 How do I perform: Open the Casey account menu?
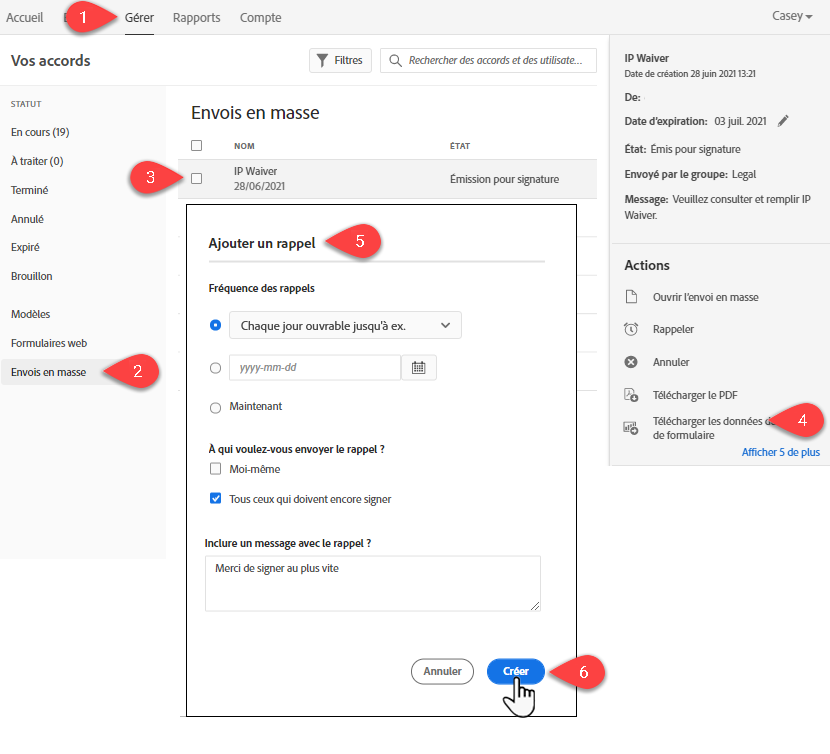(x=792, y=17)
